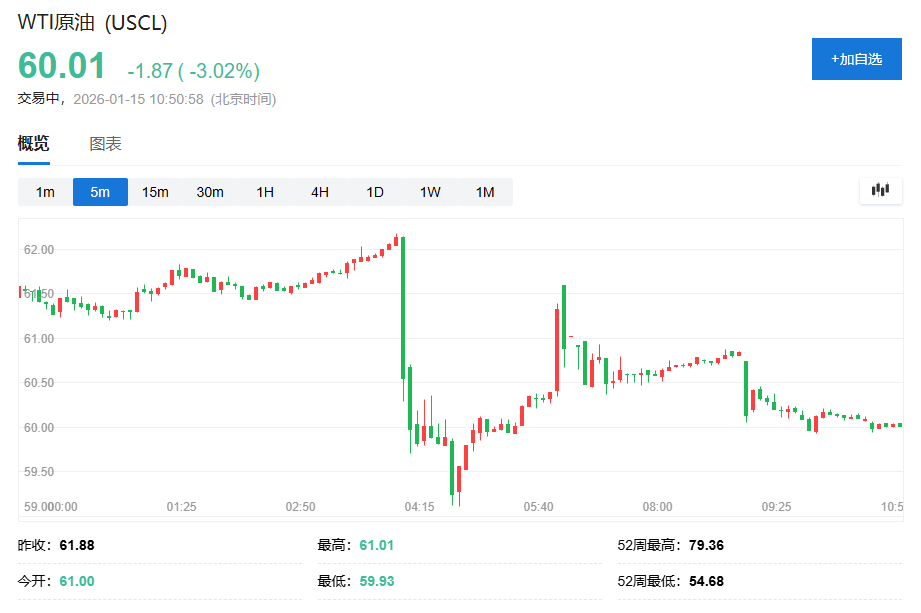The width and height of the screenshot is (921, 613).
Task: Click the WTI原油 (USCL) title
Action: 93,22
